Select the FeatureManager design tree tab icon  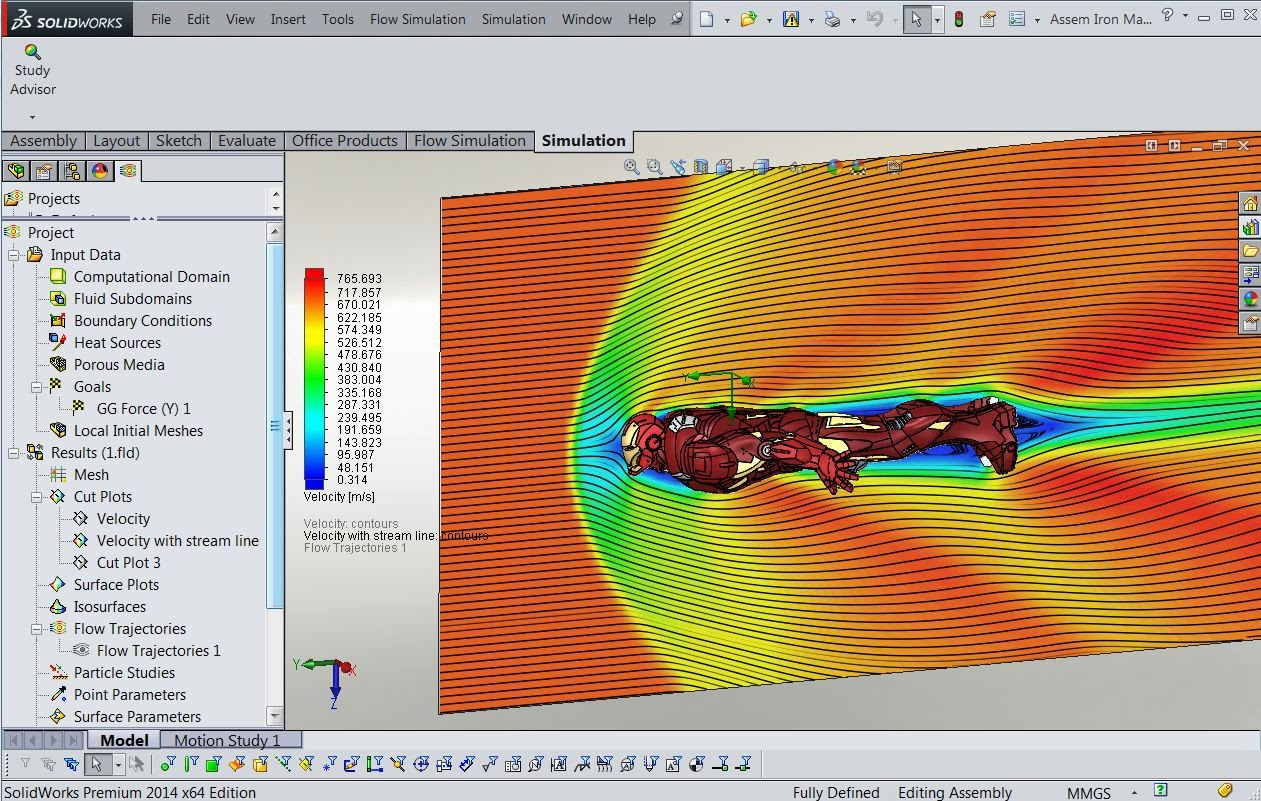click(16, 170)
